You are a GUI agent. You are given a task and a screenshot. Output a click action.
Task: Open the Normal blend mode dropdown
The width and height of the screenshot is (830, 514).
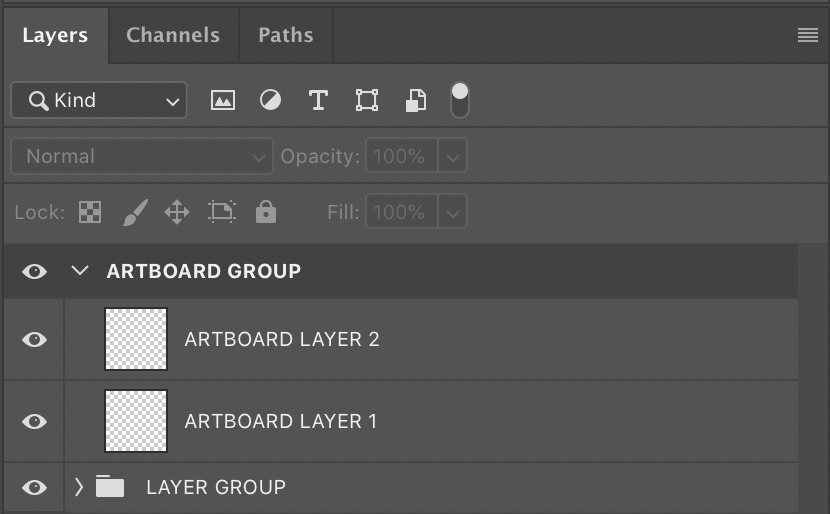142,156
